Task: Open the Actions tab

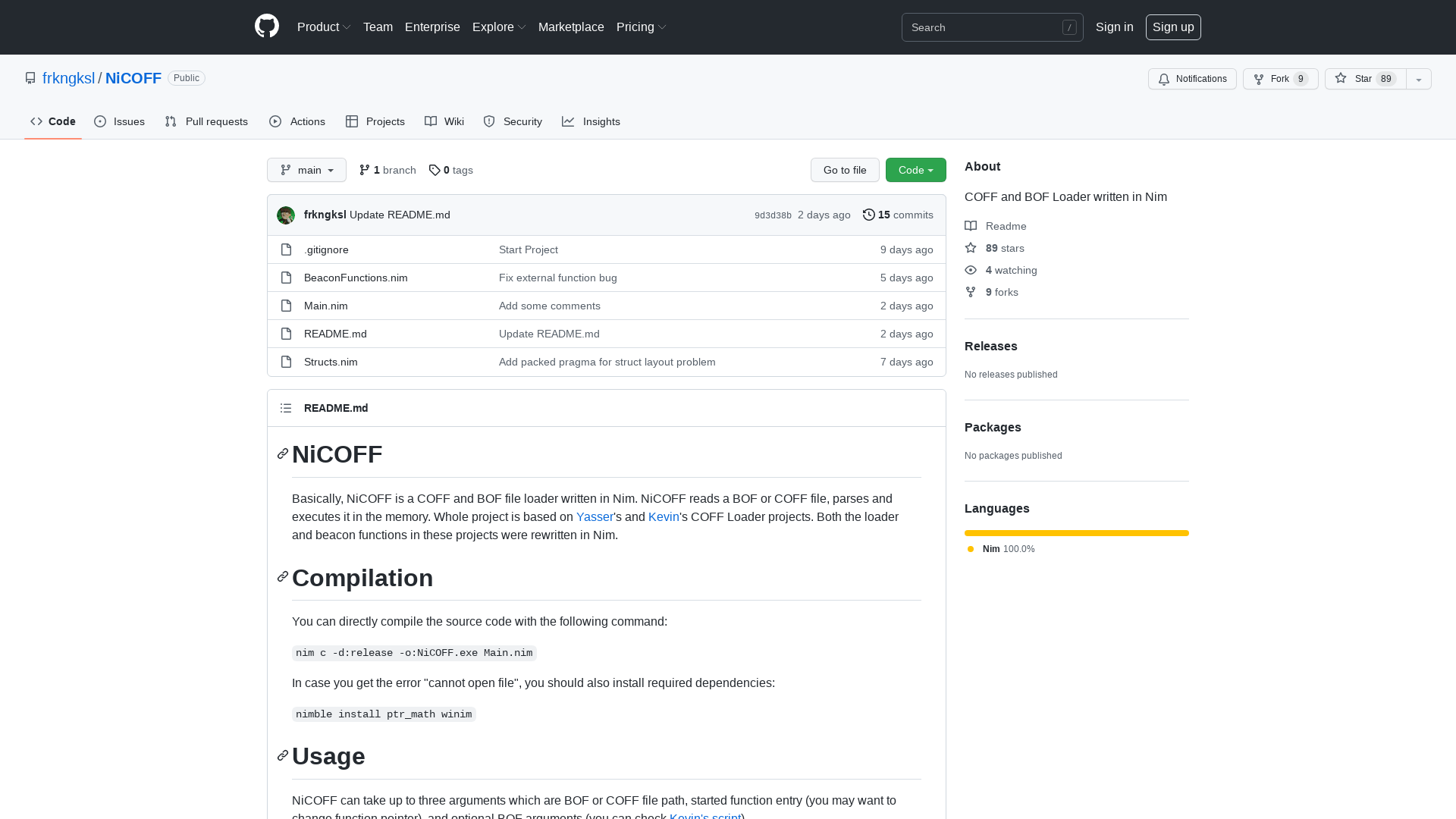Action: (x=297, y=121)
